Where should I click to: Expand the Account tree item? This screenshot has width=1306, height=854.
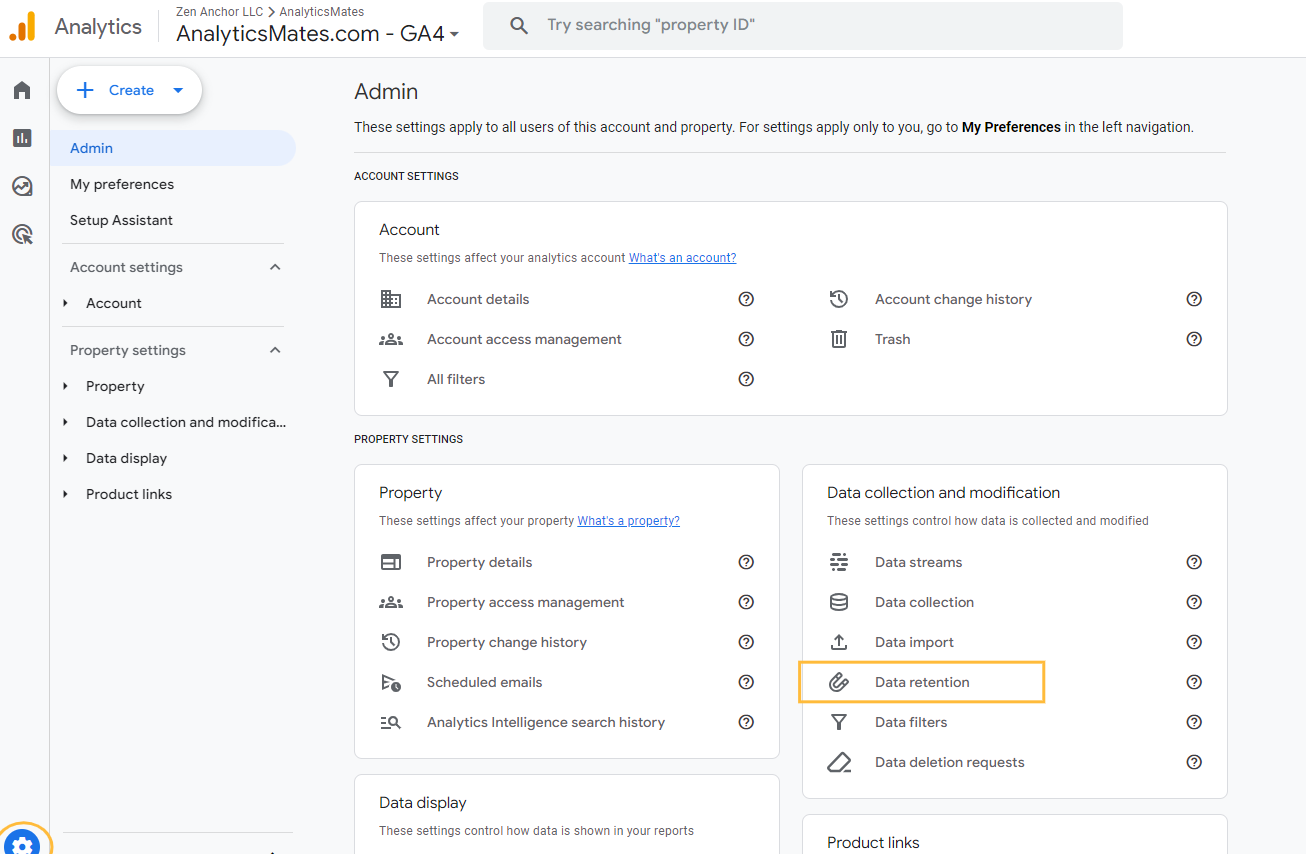65,303
